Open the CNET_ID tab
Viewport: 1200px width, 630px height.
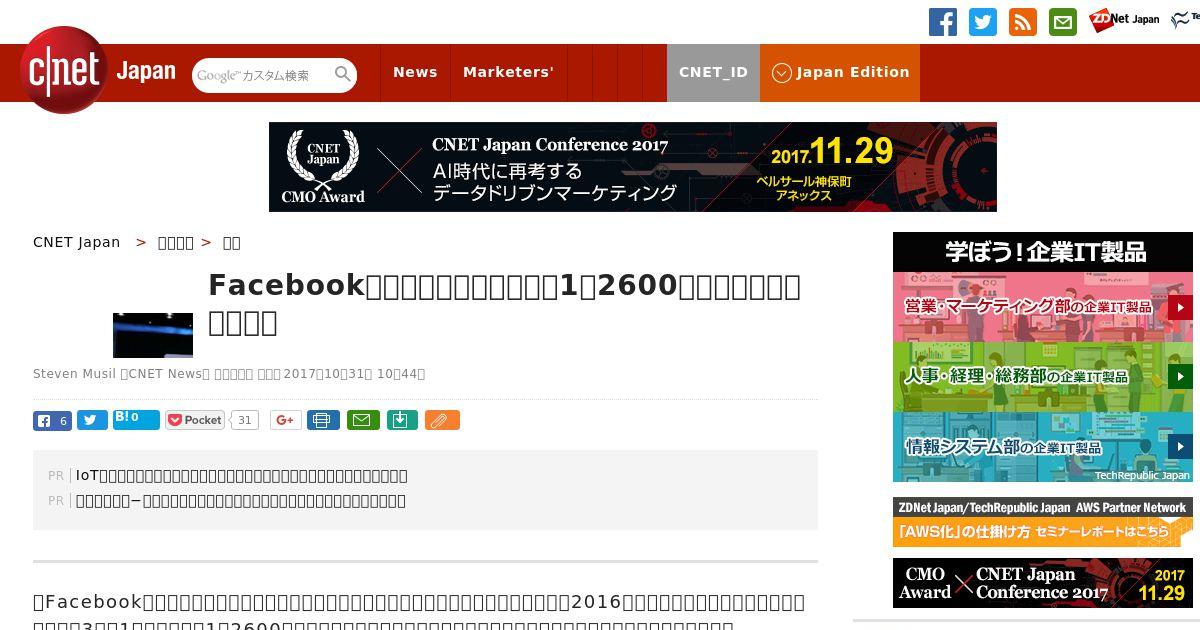pyautogui.click(x=713, y=72)
